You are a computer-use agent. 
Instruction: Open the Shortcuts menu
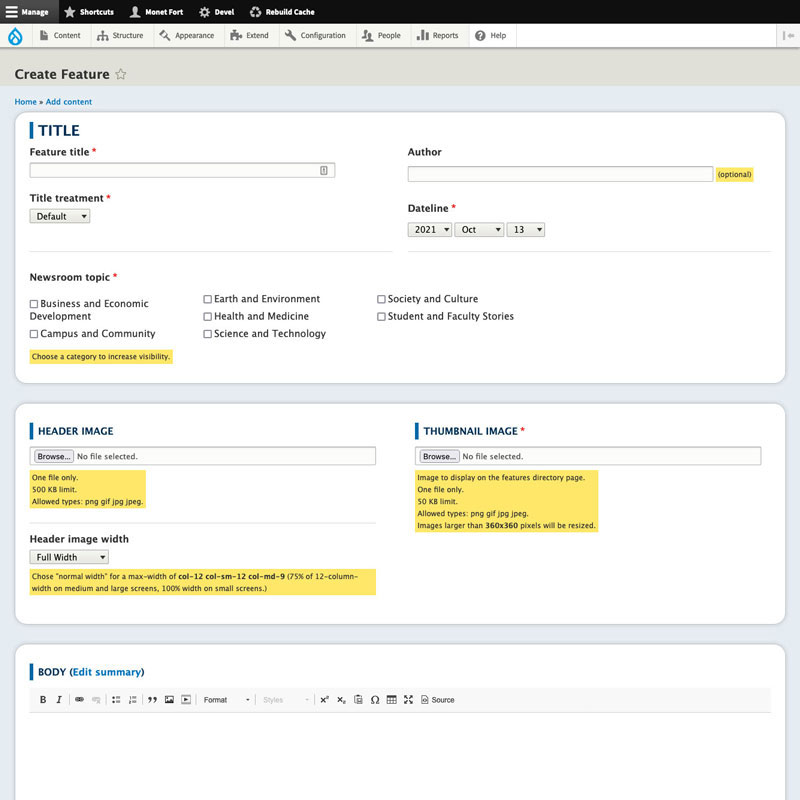point(89,12)
